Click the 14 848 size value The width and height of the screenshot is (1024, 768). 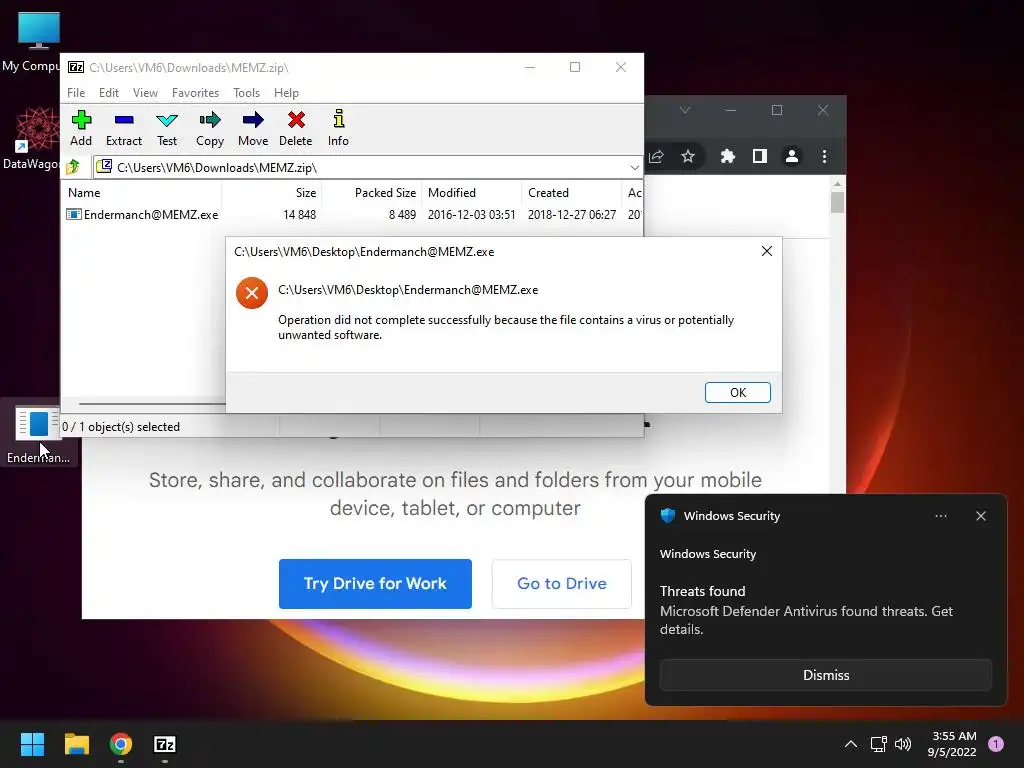tap(299, 215)
